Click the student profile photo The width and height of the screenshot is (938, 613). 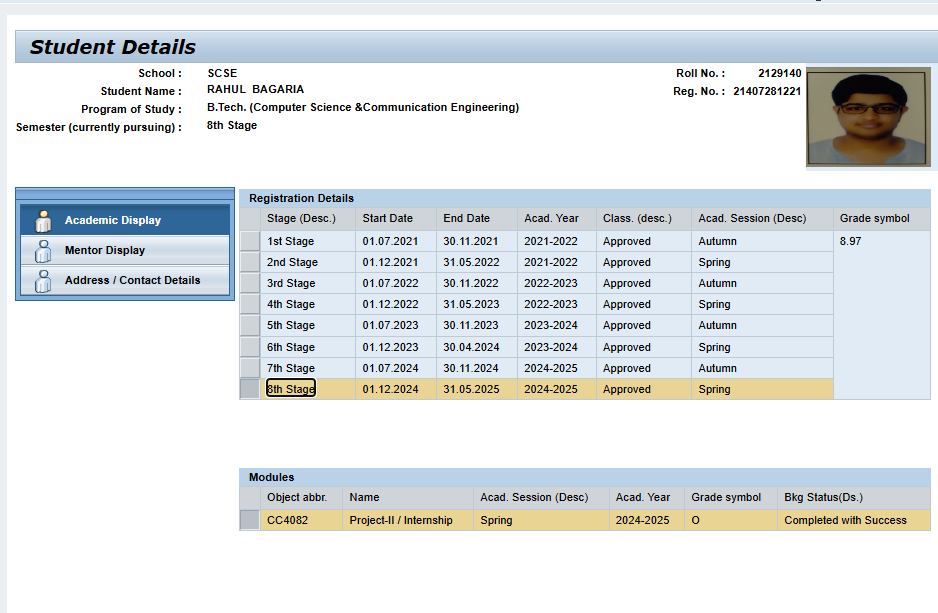pyautogui.click(x=868, y=116)
